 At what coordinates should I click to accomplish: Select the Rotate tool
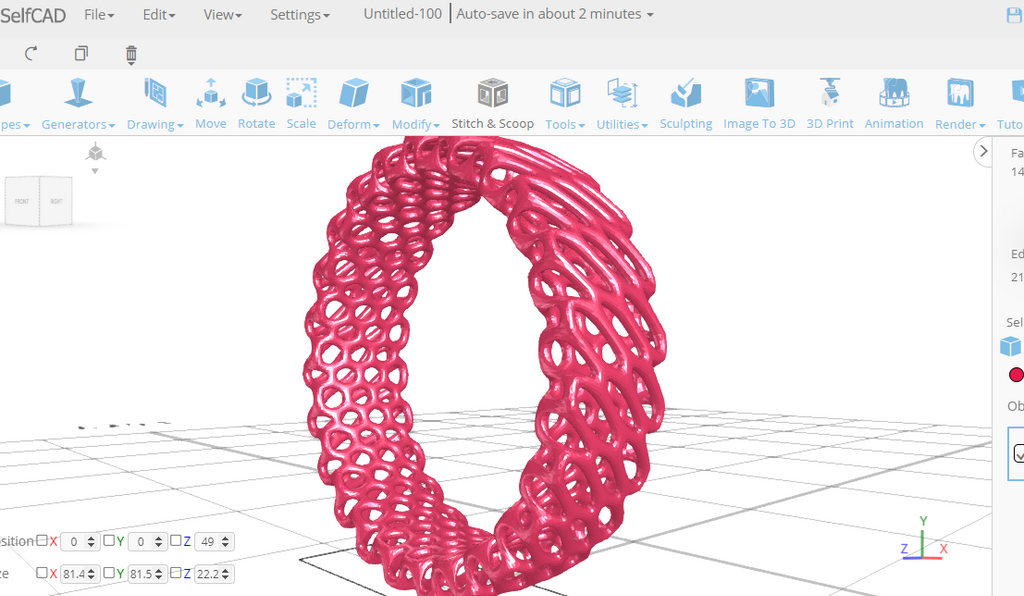pyautogui.click(x=256, y=100)
